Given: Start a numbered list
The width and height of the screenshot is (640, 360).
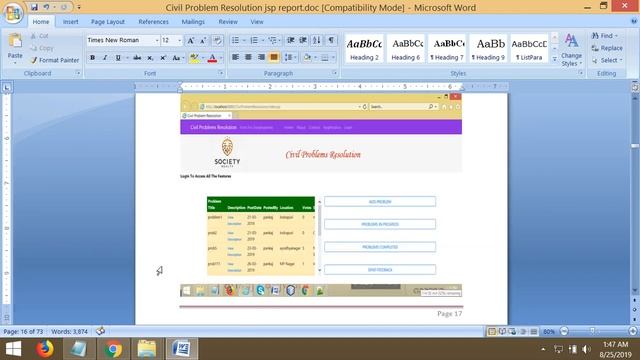Looking at the screenshot, I should tap(254, 40).
